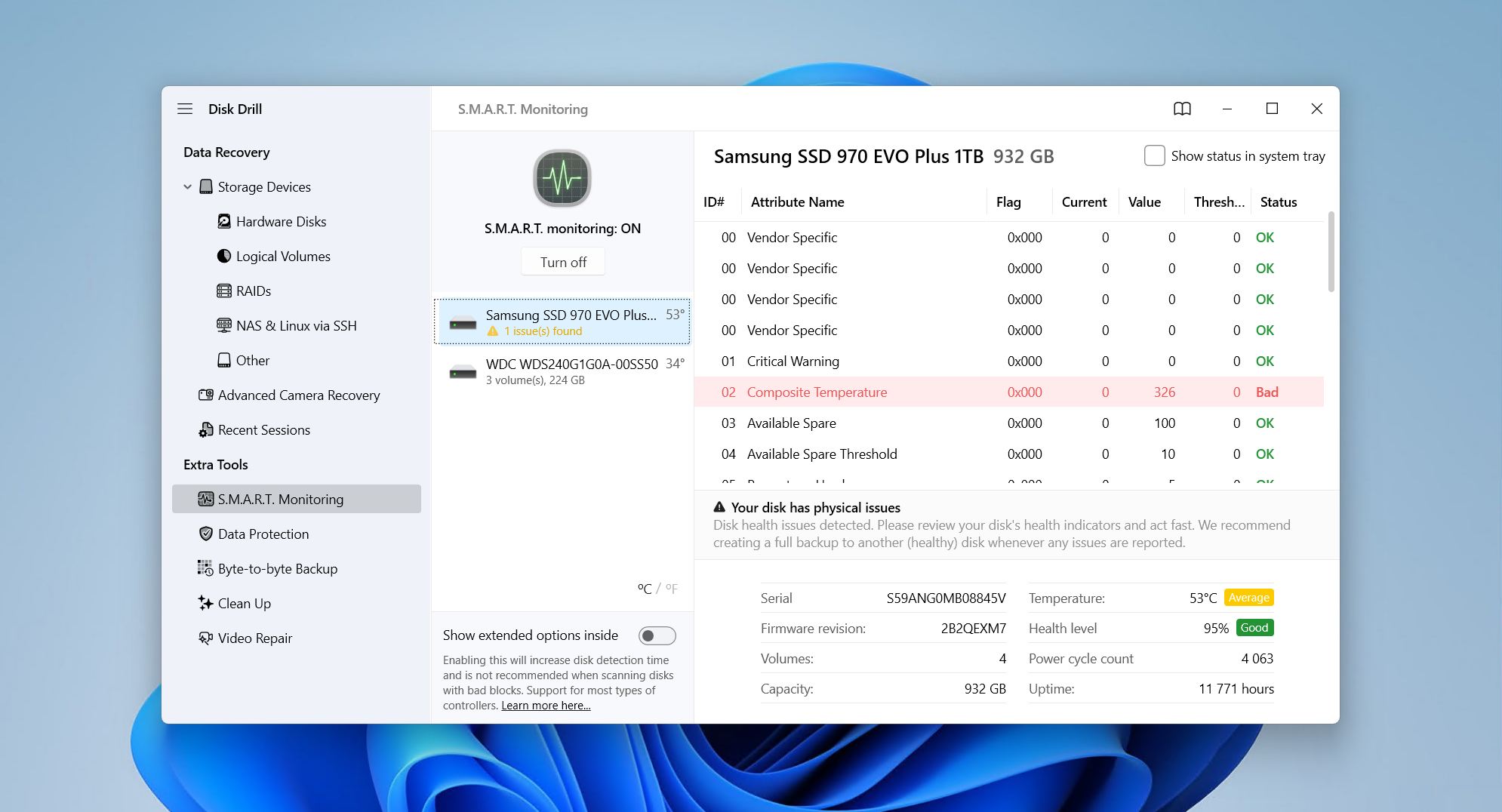Select the Composite Temperature row

point(1009,392)
